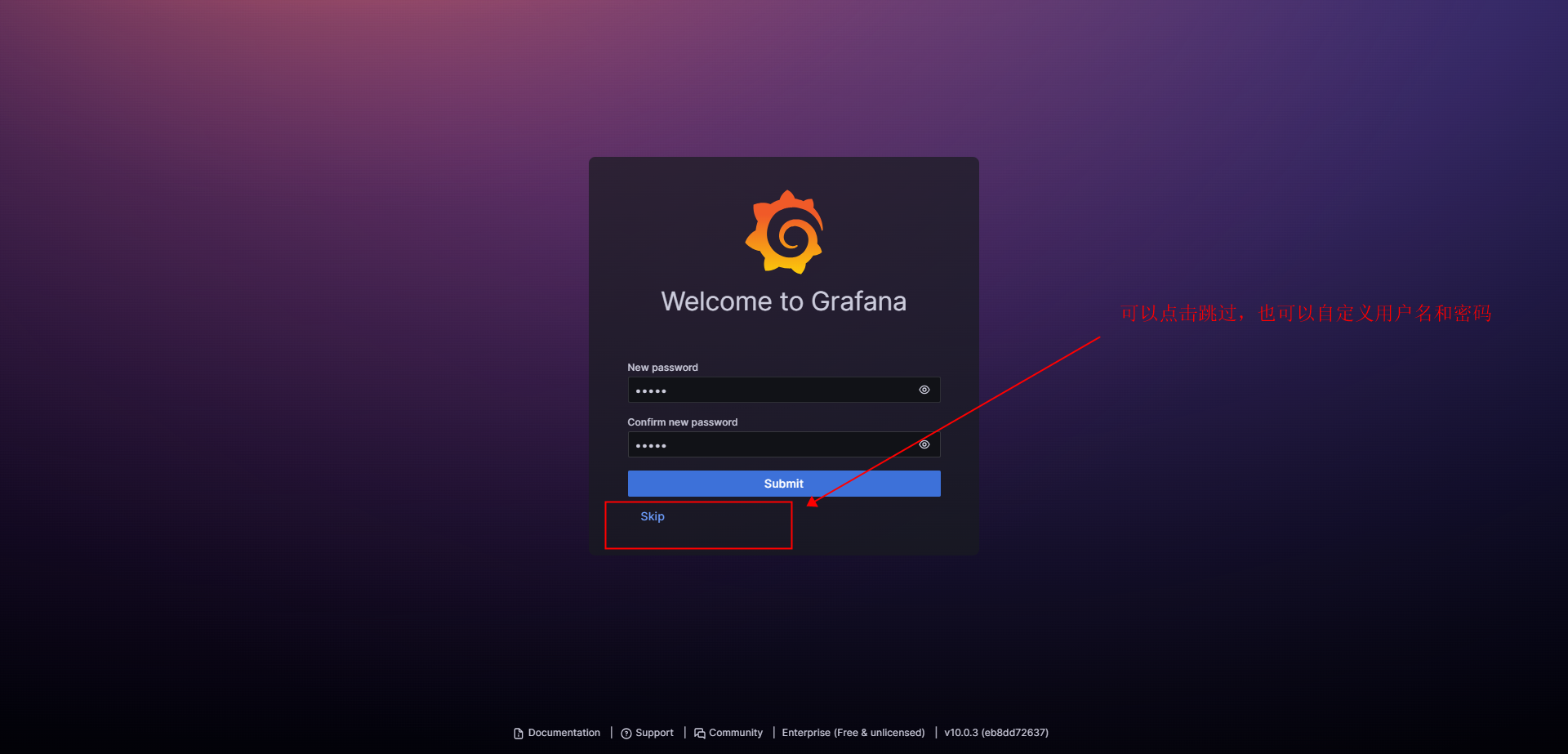Viewport: 1568px width, 754px height.
Task: Toggle visibility of Confirm new password
Action: click(924, 444)
